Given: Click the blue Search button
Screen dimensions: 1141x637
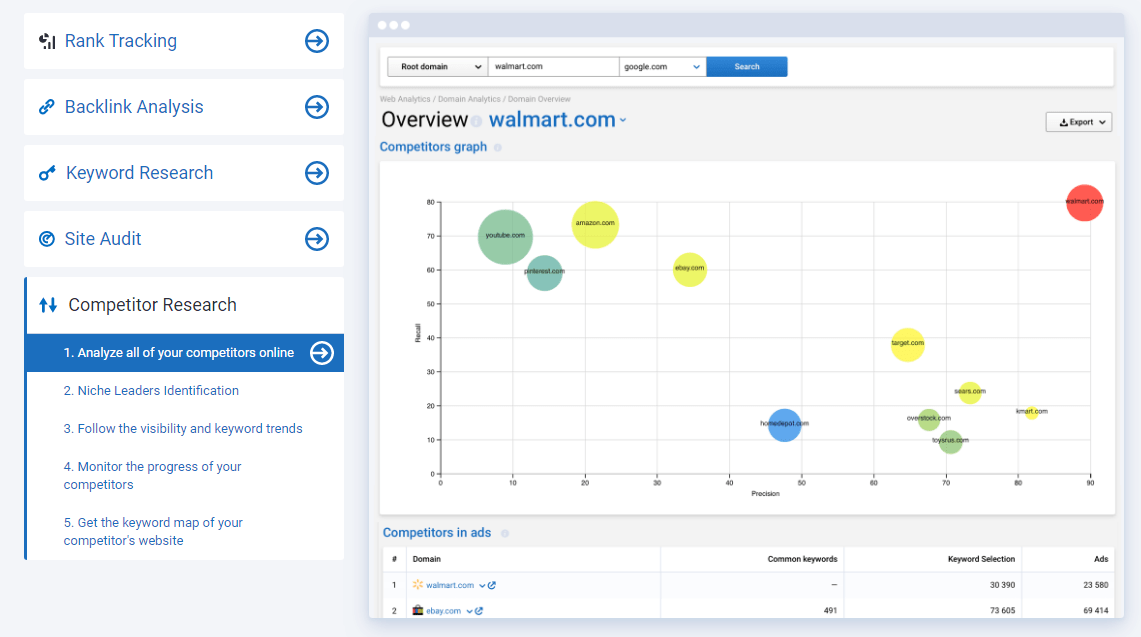Looking at the screenshot, I should click(747, 66).
